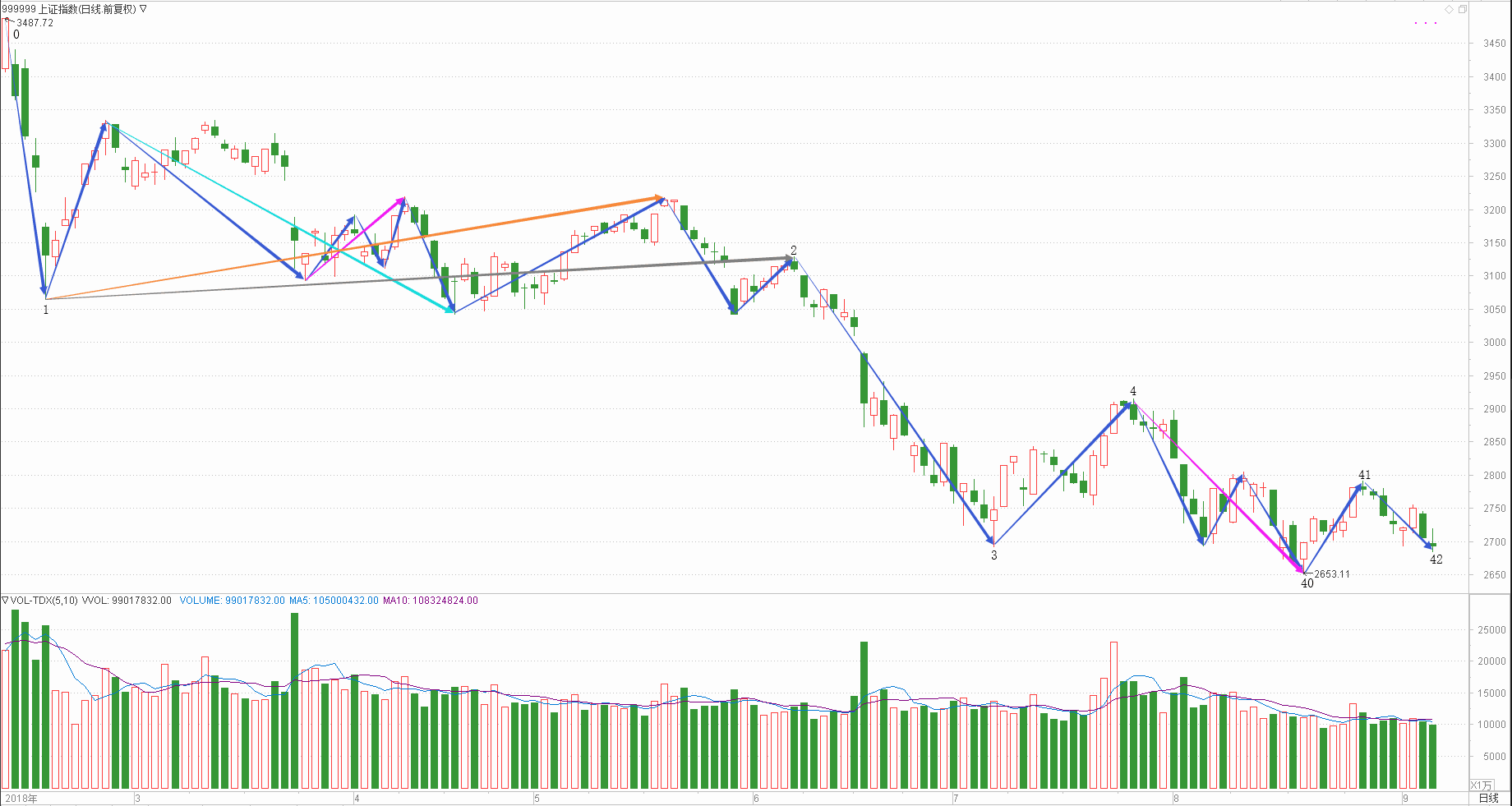The height and width of the screenshot is (806, 1512).
Task: Click the 2018年 label on time axis
Action: [21, 798]
